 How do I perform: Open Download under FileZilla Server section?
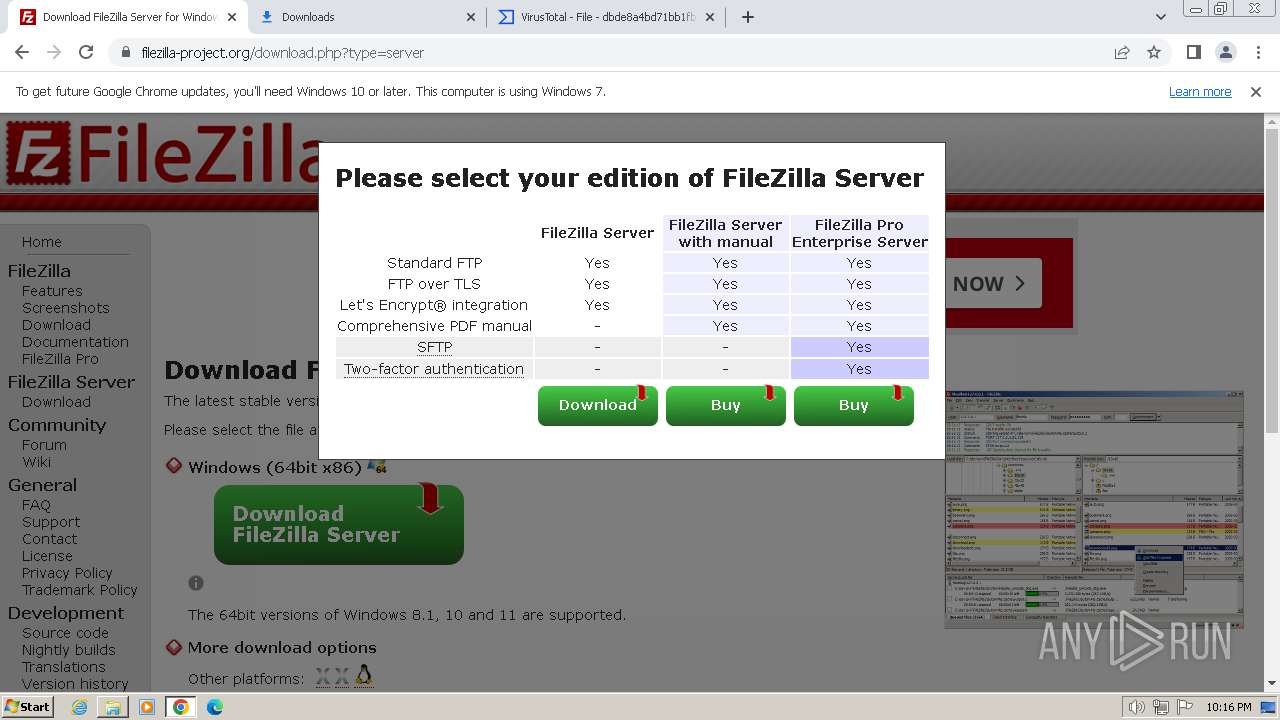(x=56, y=402)
